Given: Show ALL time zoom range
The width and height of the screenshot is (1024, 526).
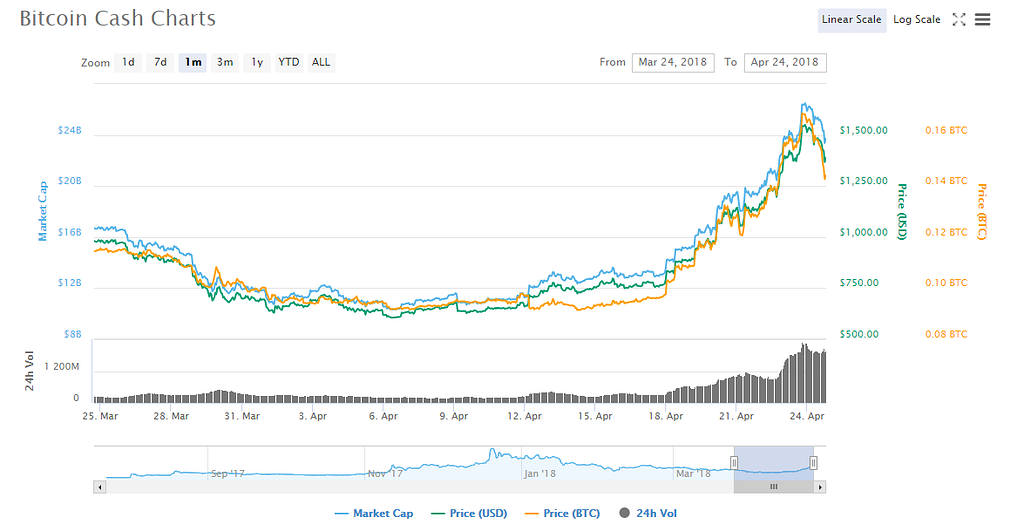Looking at the screenshot, I should click(321, 62).
